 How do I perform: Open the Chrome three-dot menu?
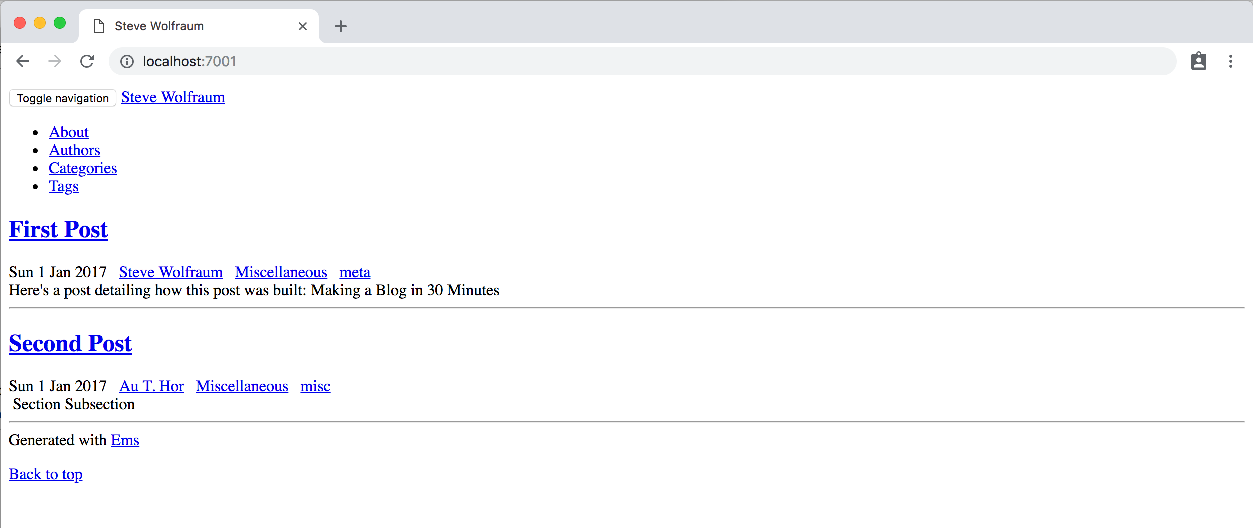(x=1230, y=61)
